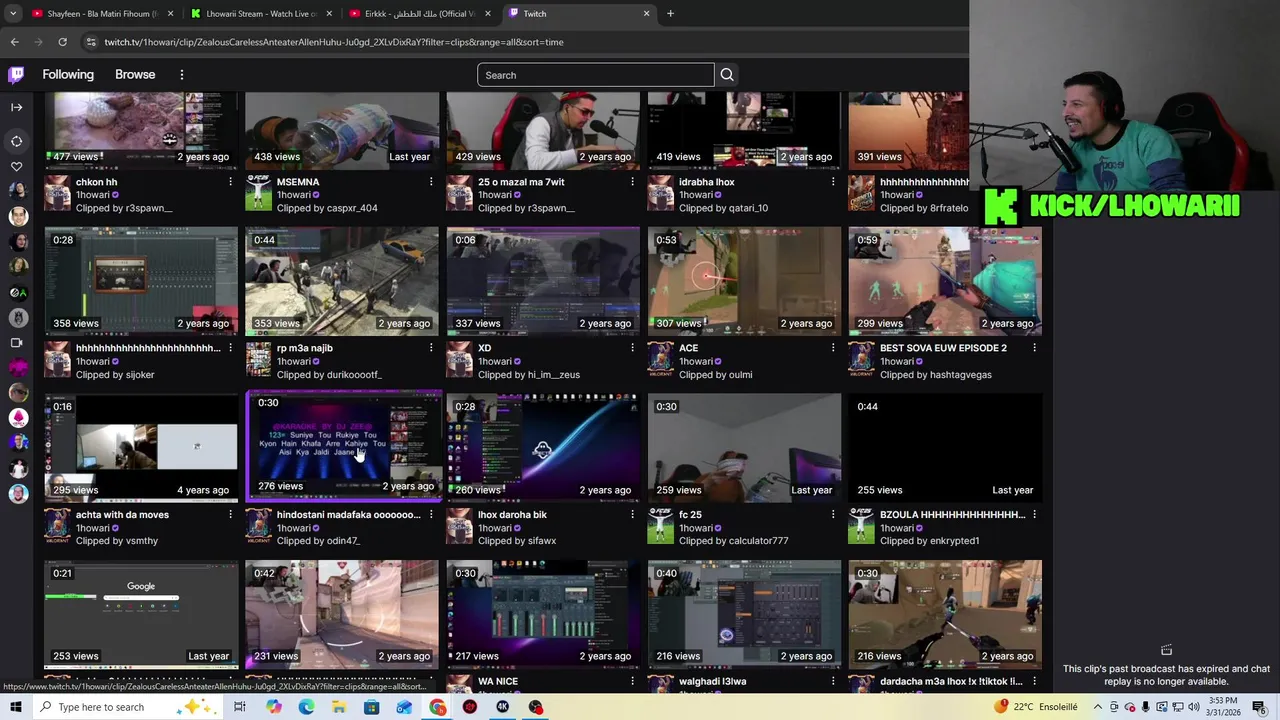Open the rp m3a najib clip thumbnail
Viewport: 1280px width, 720px height.
tap(342, 281)
